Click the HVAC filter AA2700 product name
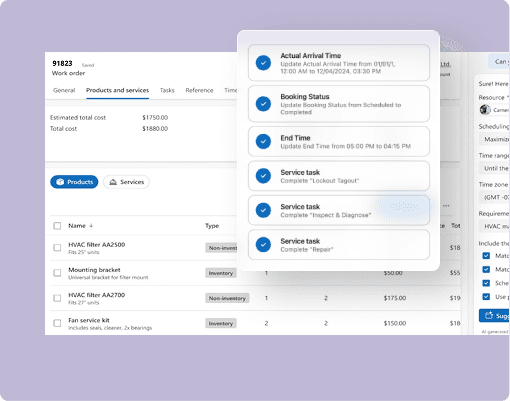Image resolution: width=510 pixels, height=401 pixels. point(97,295)
